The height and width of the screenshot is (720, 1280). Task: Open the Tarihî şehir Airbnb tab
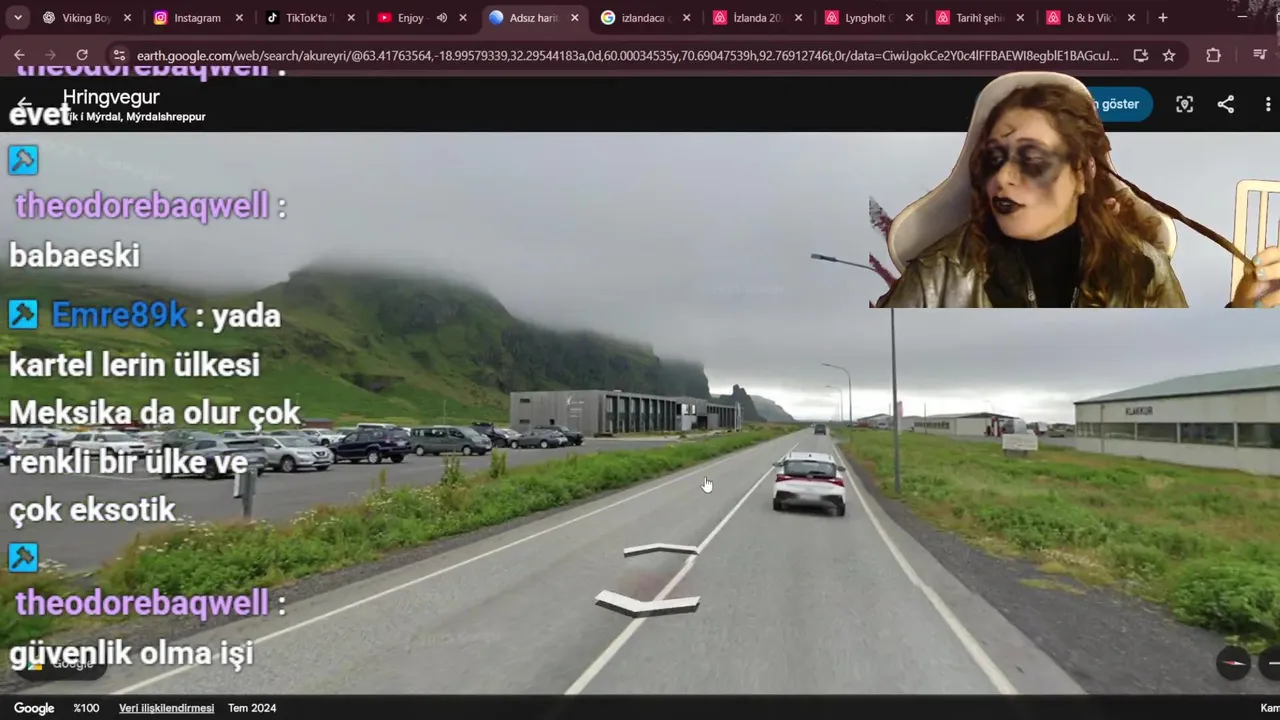click(981, 18)
